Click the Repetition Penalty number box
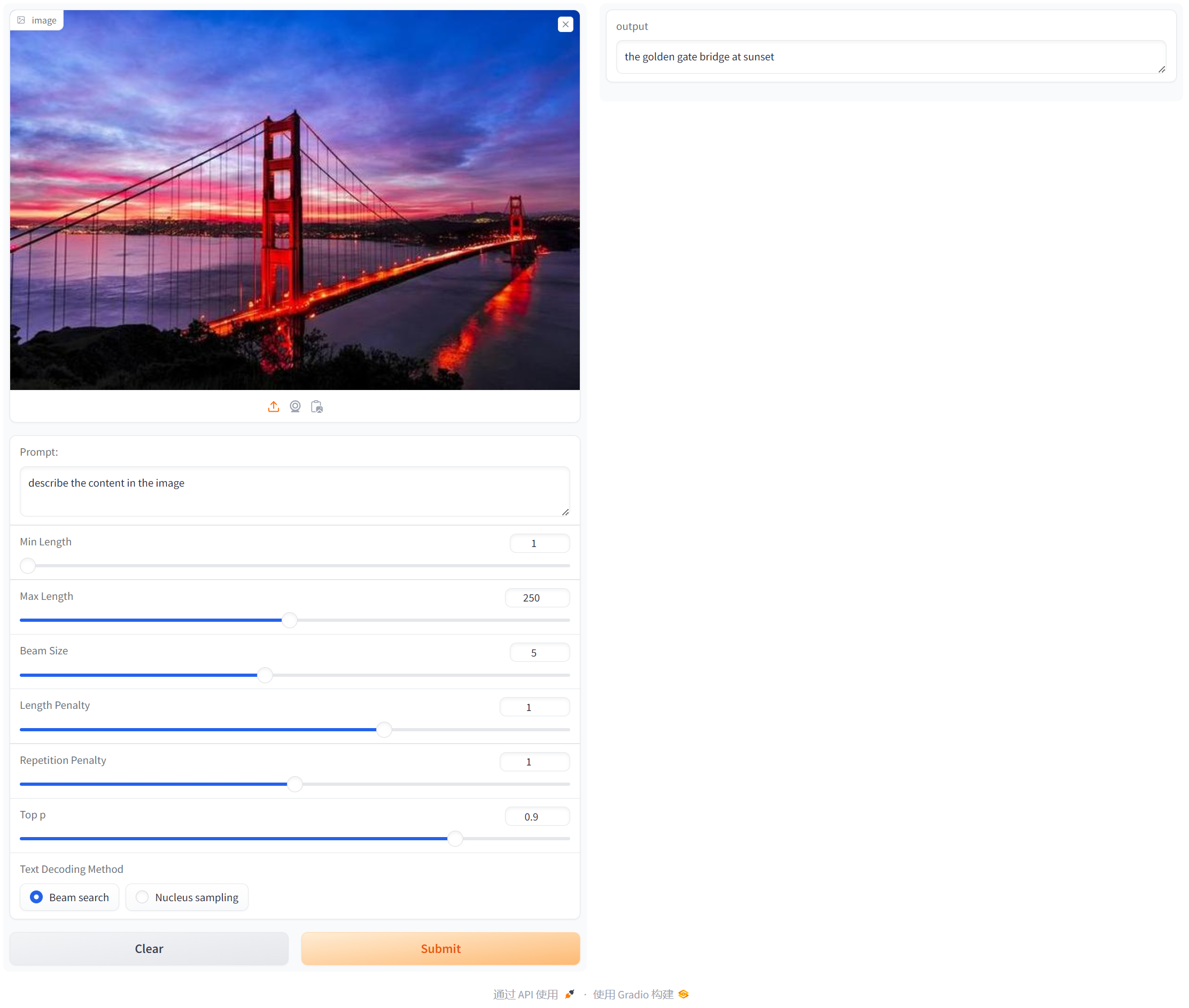Image resolution: width=1189 pixels, height=1008 pixels. tap(534, 762)
